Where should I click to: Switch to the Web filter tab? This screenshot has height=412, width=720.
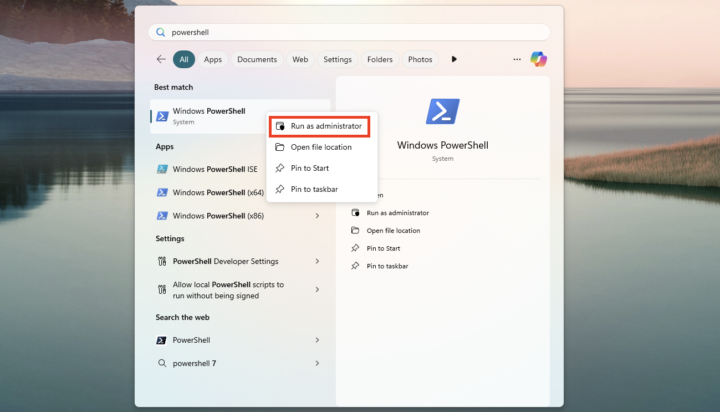(x=300, y=59)
